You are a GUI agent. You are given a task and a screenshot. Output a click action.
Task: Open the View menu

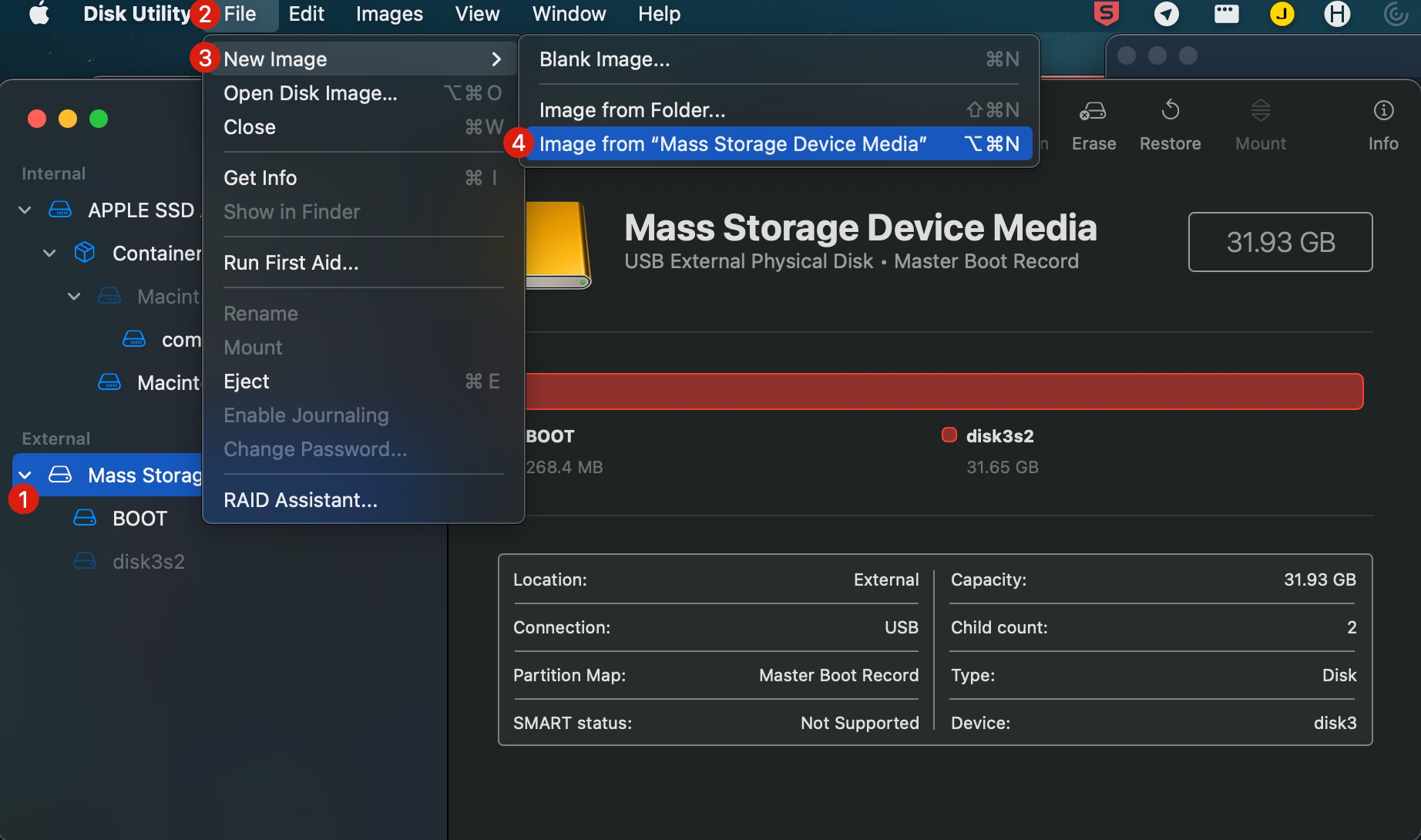477,14
